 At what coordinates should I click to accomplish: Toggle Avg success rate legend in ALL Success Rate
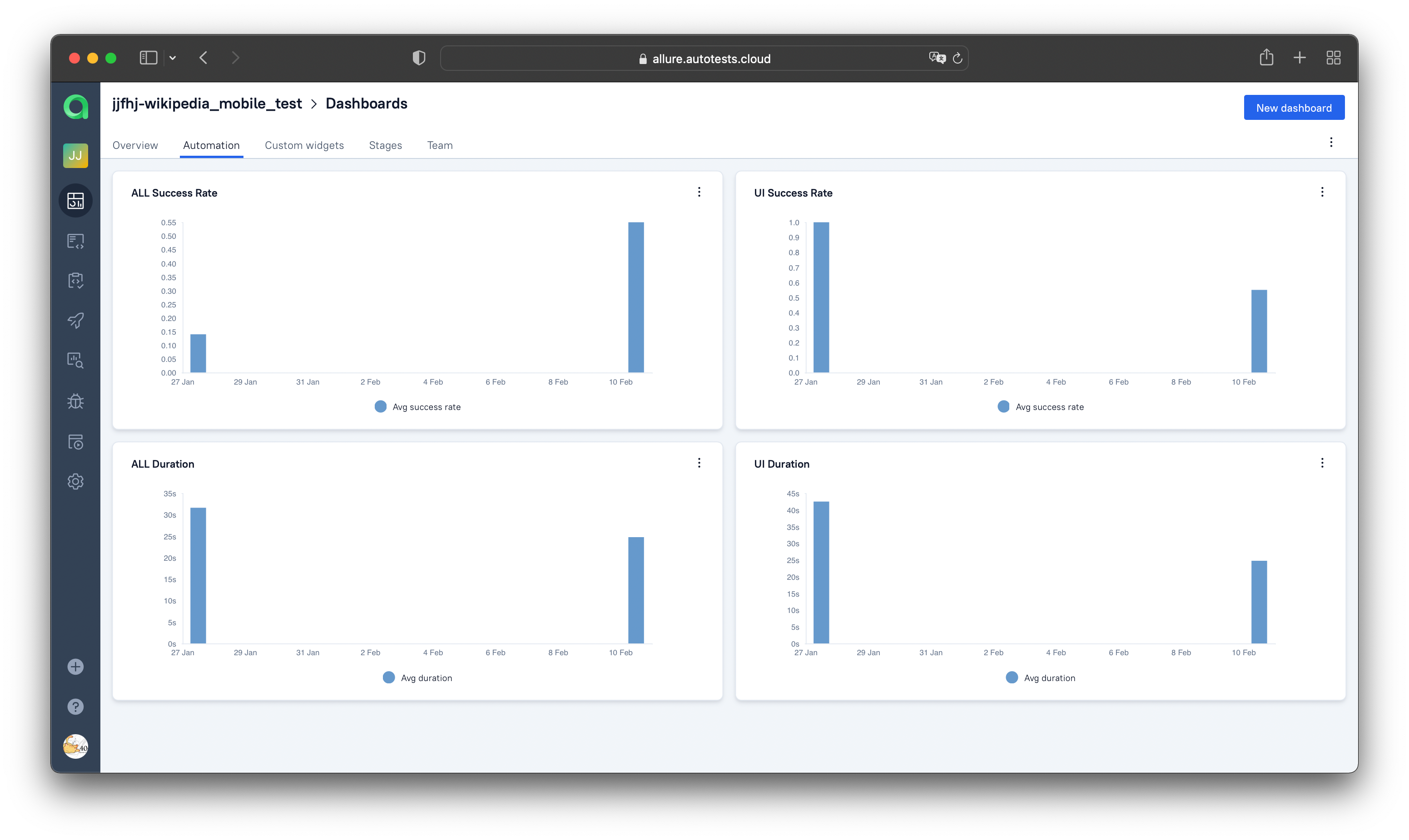tap(418, 407)
